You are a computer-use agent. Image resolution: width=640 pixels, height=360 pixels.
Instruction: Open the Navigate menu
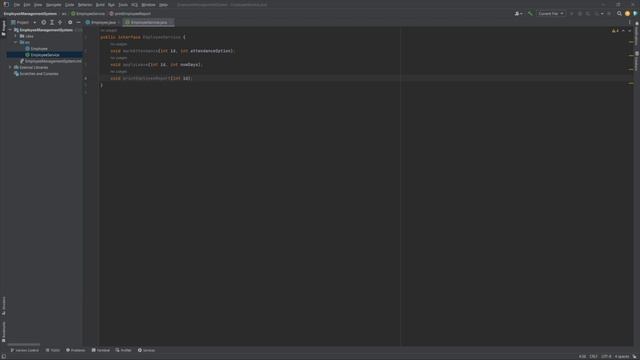coord(53,4)
